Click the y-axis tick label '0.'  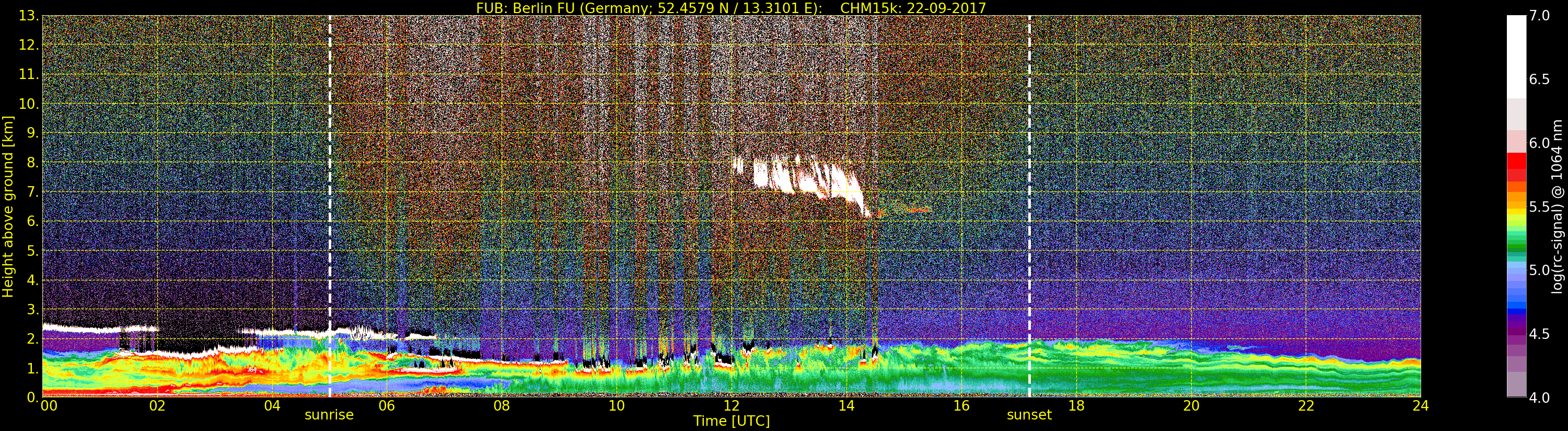[x=32, y=397]
